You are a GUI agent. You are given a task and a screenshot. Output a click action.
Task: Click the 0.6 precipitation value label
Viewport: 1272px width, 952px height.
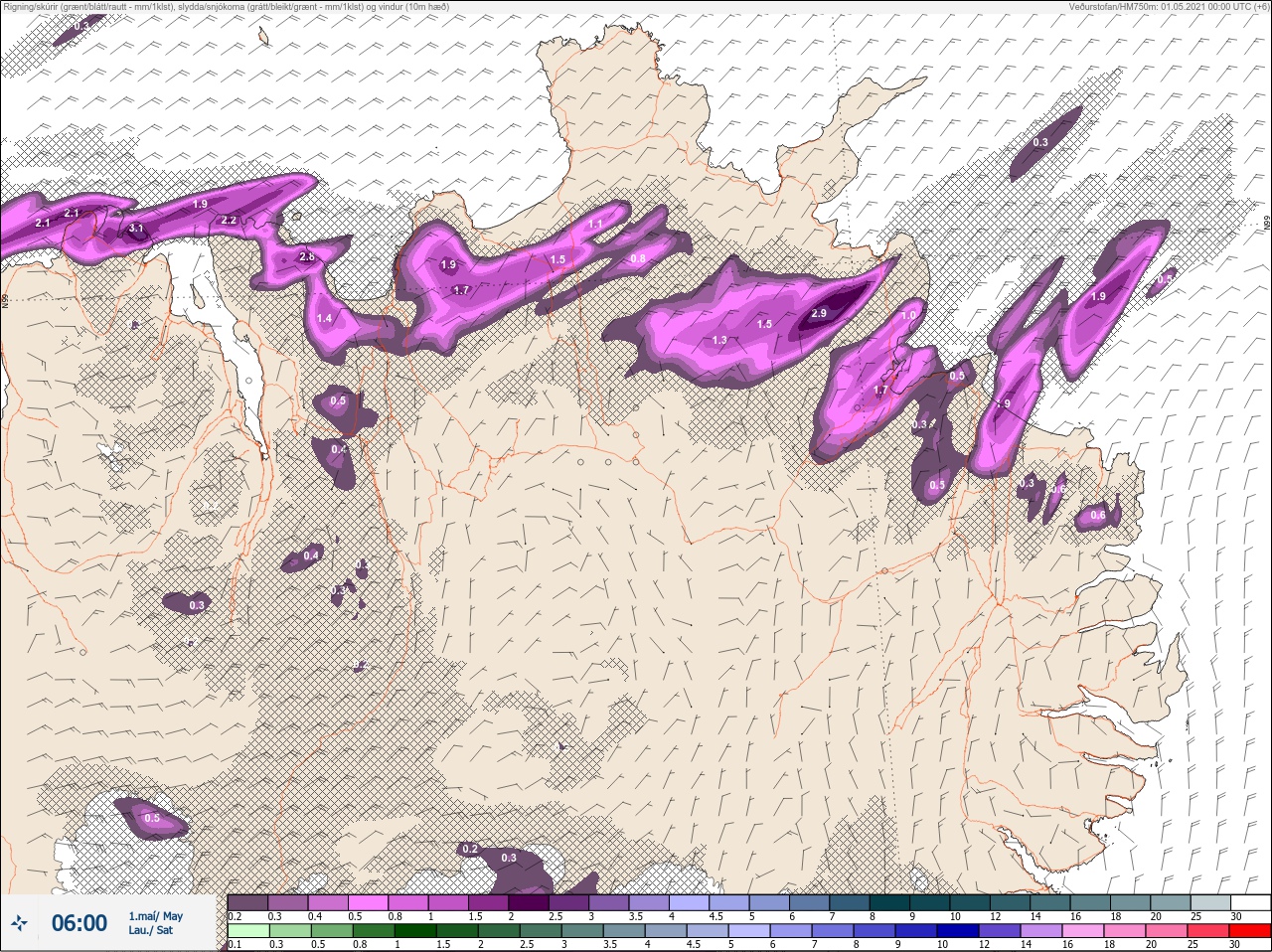tap(1098, 515)
